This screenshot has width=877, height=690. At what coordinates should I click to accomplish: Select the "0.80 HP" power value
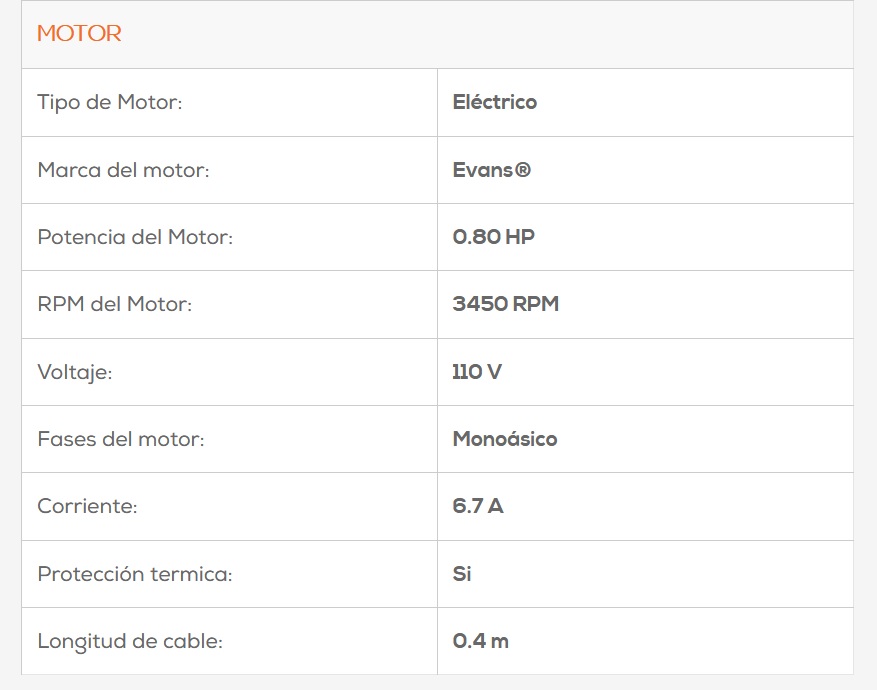pos(493,237)
